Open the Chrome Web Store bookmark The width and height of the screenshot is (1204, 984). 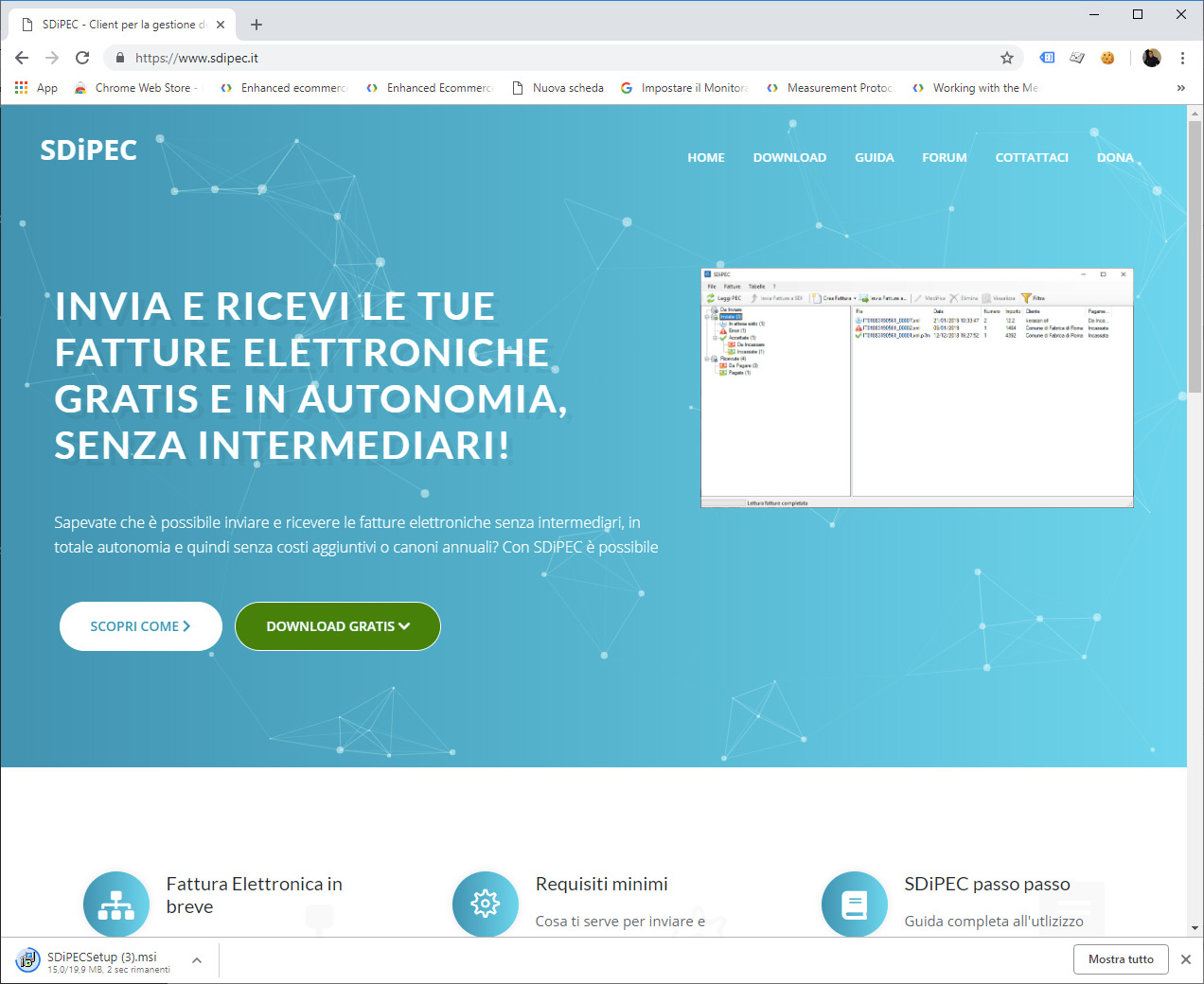point(135,88)
